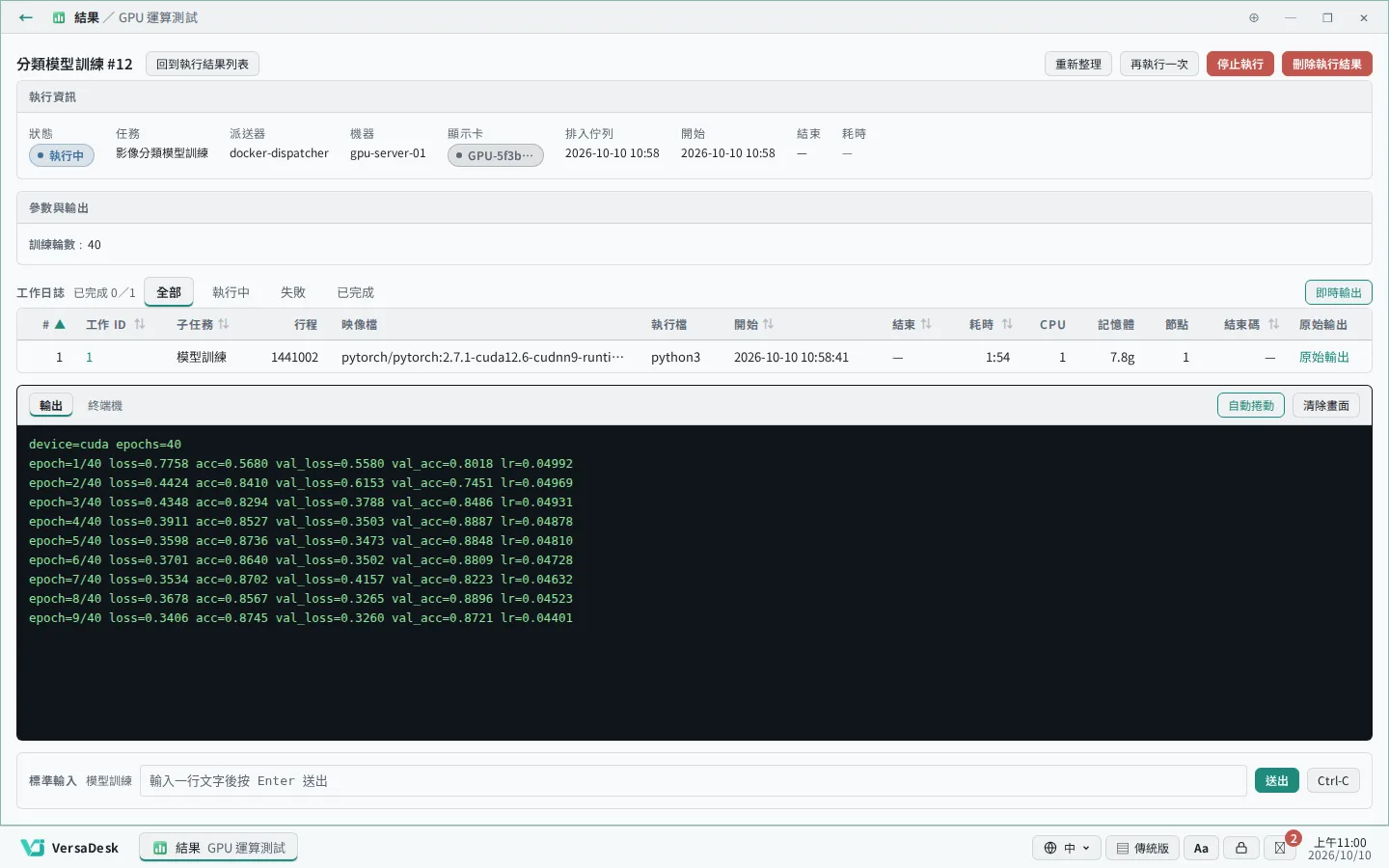
Task: Clear the console with 清除畫面
Action: 1326,406
